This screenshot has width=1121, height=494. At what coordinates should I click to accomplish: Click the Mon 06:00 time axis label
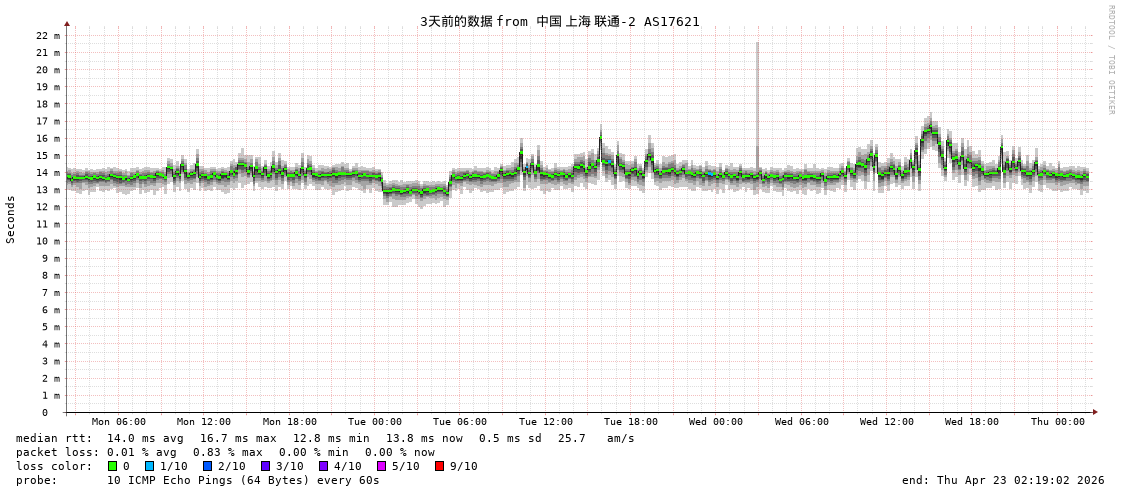[119, 422]
